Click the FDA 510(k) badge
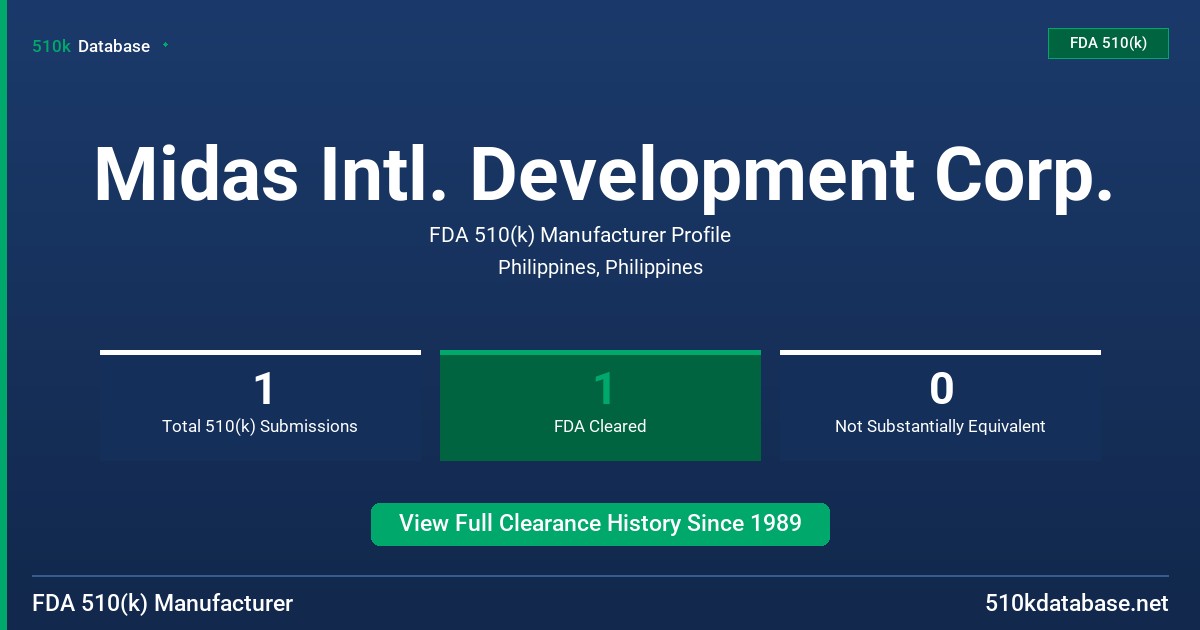Viewport: 1200px width, 630px height. pyautogui.click(x=1108, y=43)
